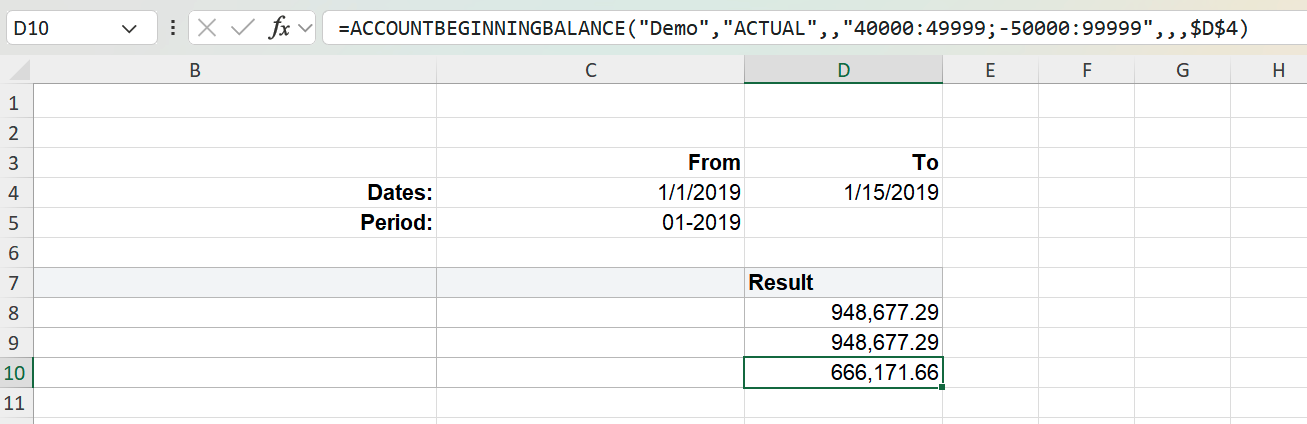
Task: Select all cells with corner triangle
Action: (18, 70)
